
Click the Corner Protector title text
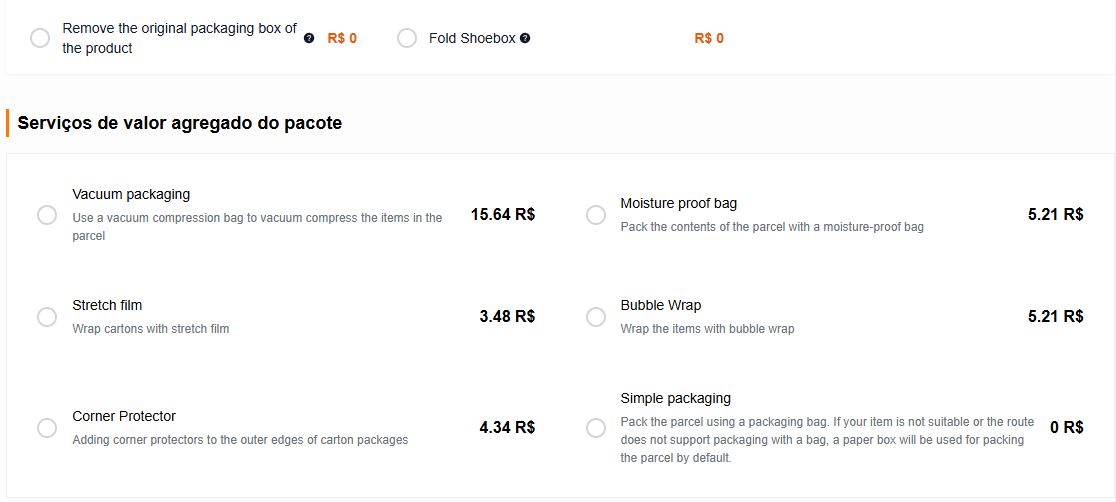pos(124,416)
